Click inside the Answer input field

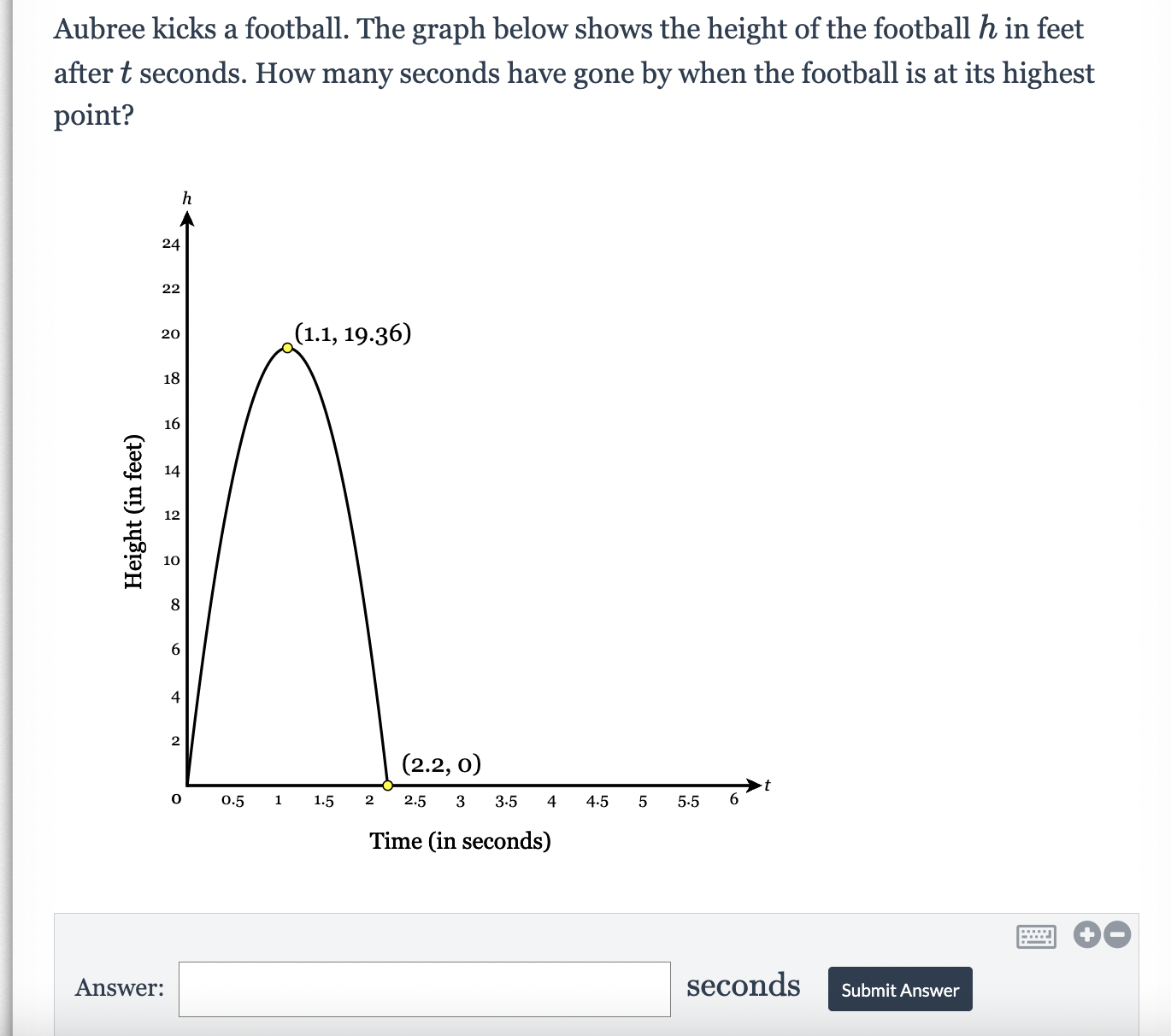pyautogui.click(x=425, y=989)
